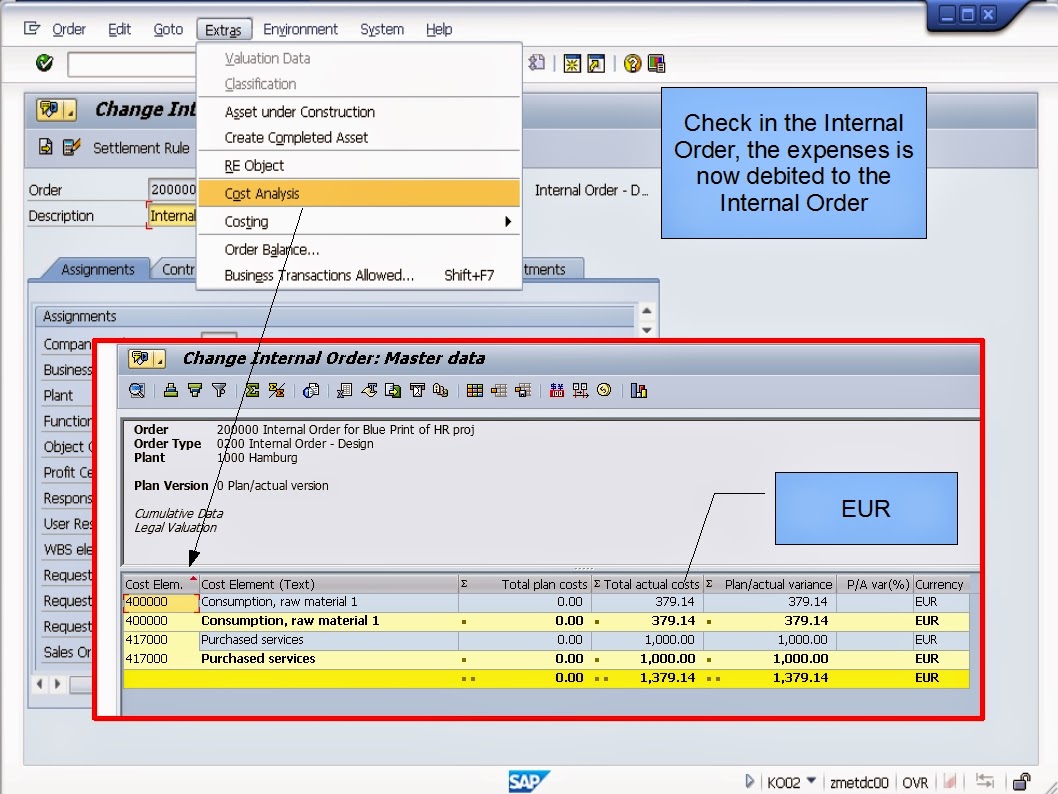Image resolution: width=1058 pixels, height=794 pixels.
Task: Choose Create Completed Asset menu entry
Action: coord(359,138)
